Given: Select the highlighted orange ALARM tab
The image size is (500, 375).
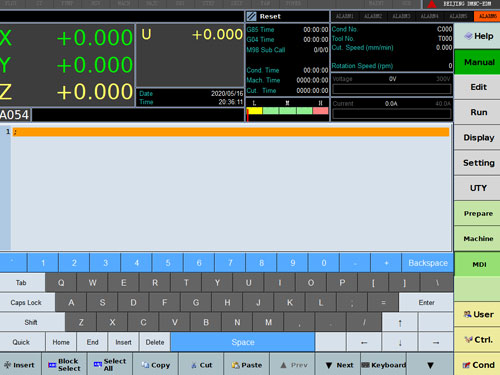Looking at the screenshot, I should 487,16.
